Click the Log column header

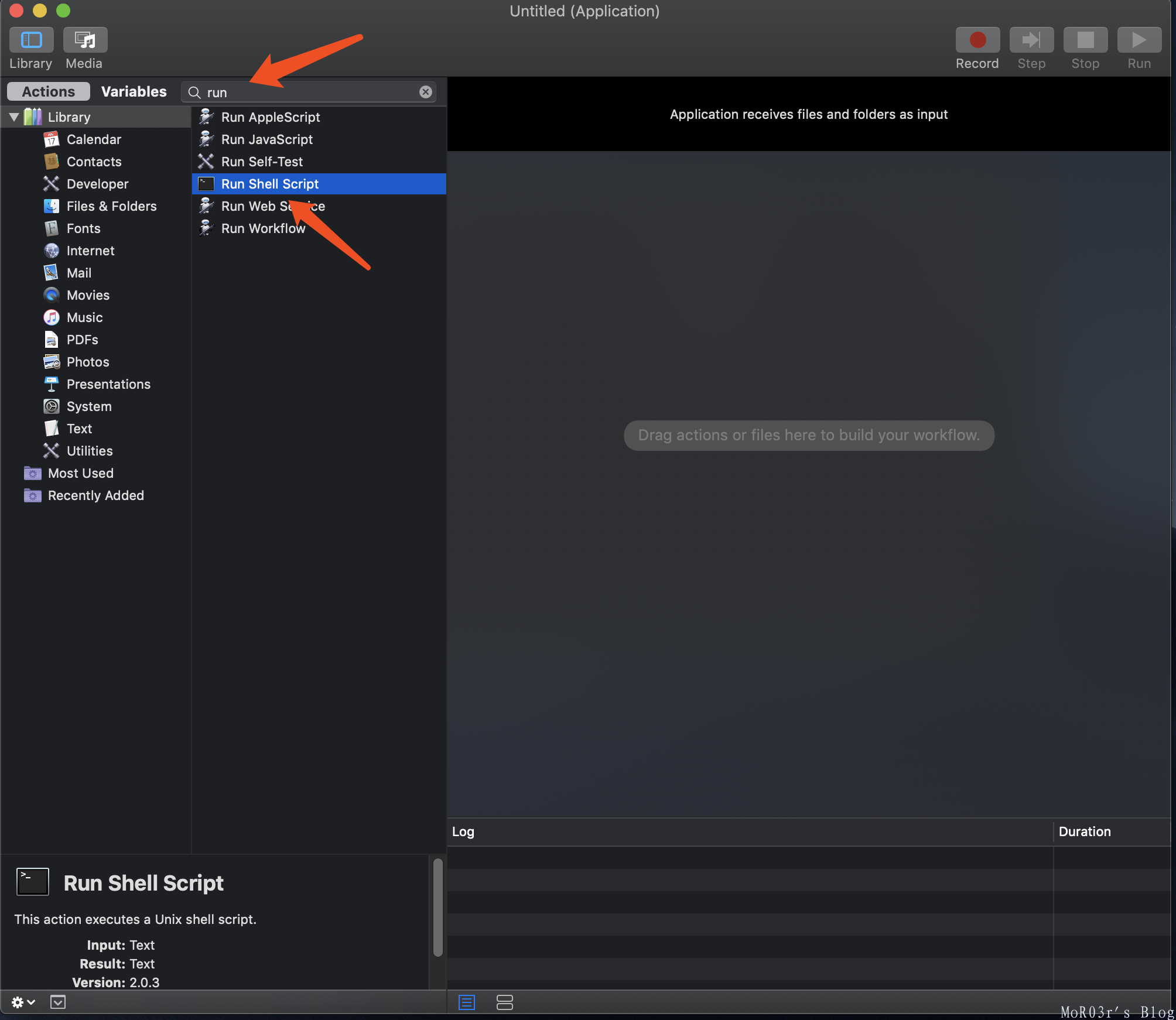750,832
